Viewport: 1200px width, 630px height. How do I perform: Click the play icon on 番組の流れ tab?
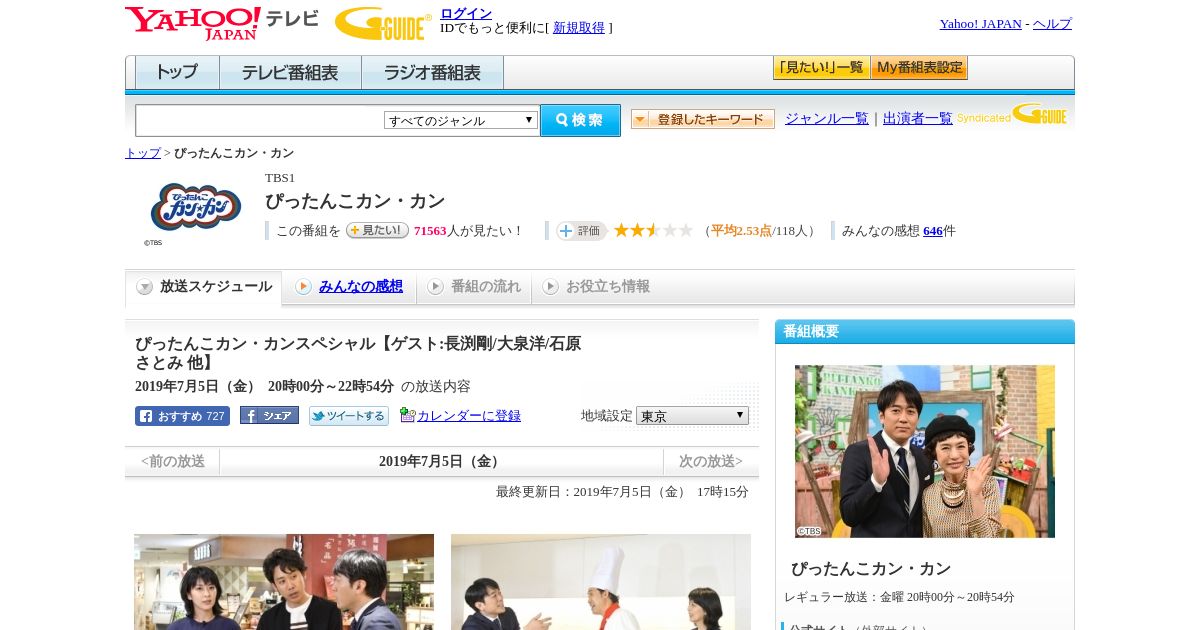click(x=435, y=287)
